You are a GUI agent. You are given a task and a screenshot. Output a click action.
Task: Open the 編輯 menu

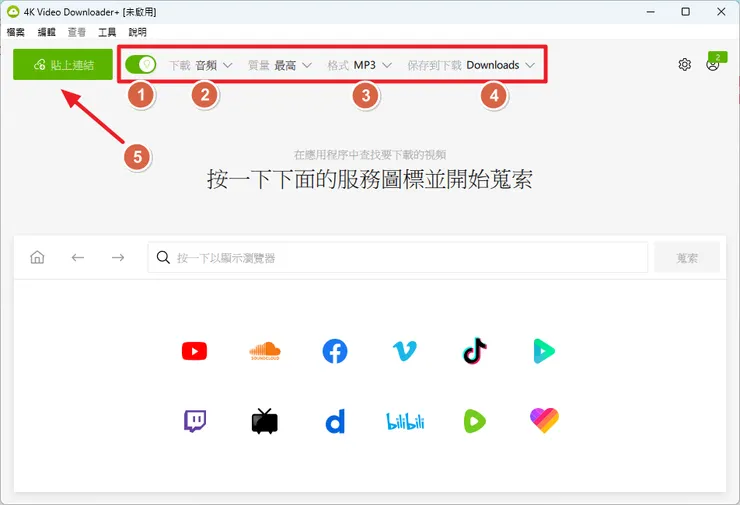coord(46,32)
